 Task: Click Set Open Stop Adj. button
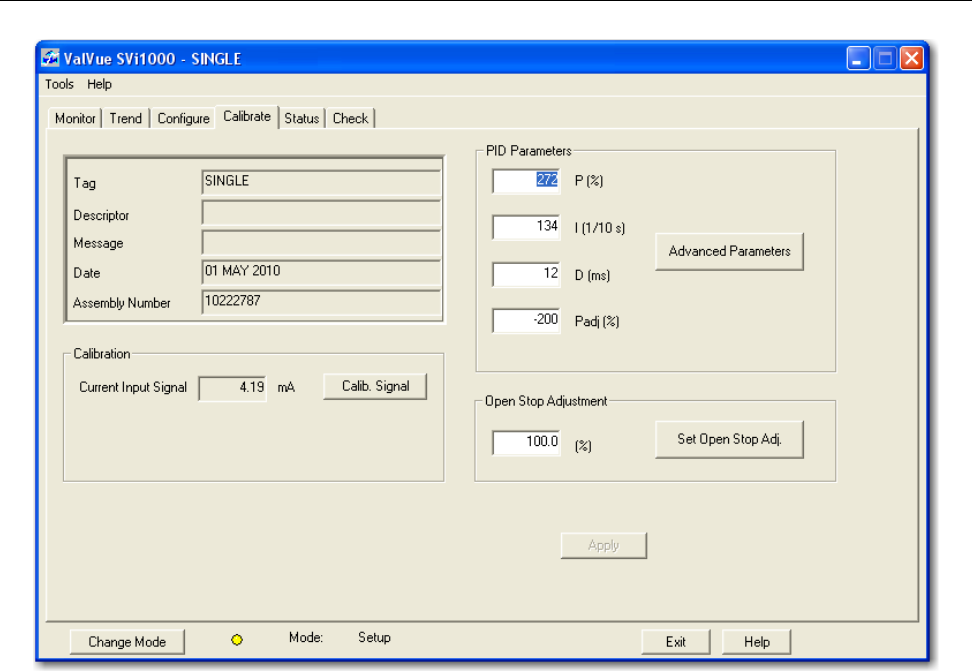click(x=730, y=440)
